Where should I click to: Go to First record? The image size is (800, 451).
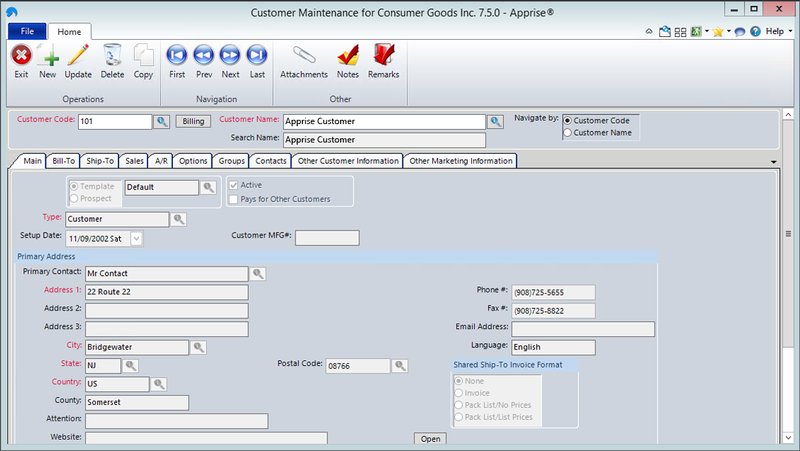click(x=177, y=55)
